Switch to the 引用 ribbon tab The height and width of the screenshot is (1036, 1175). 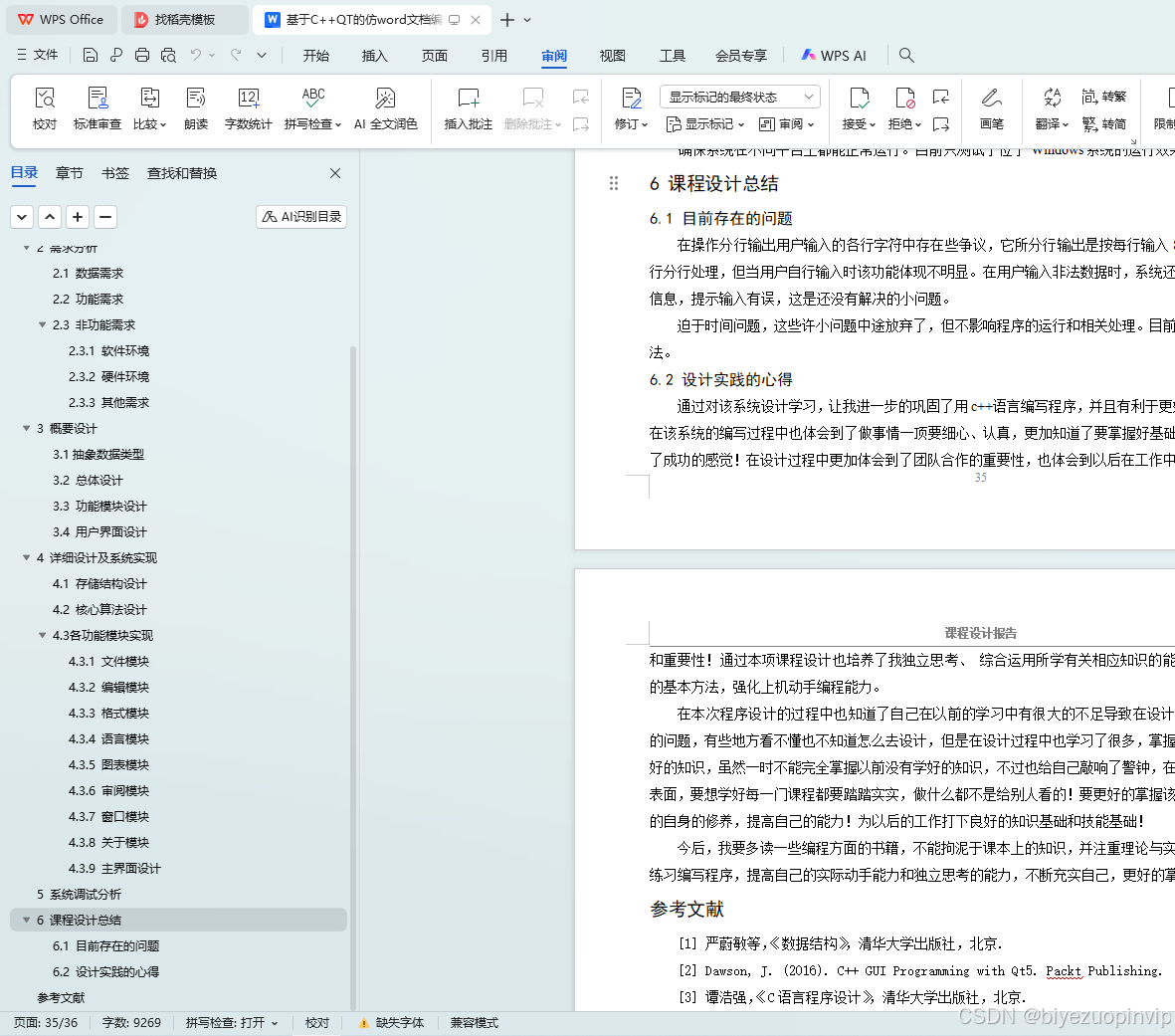click(494, 56)
